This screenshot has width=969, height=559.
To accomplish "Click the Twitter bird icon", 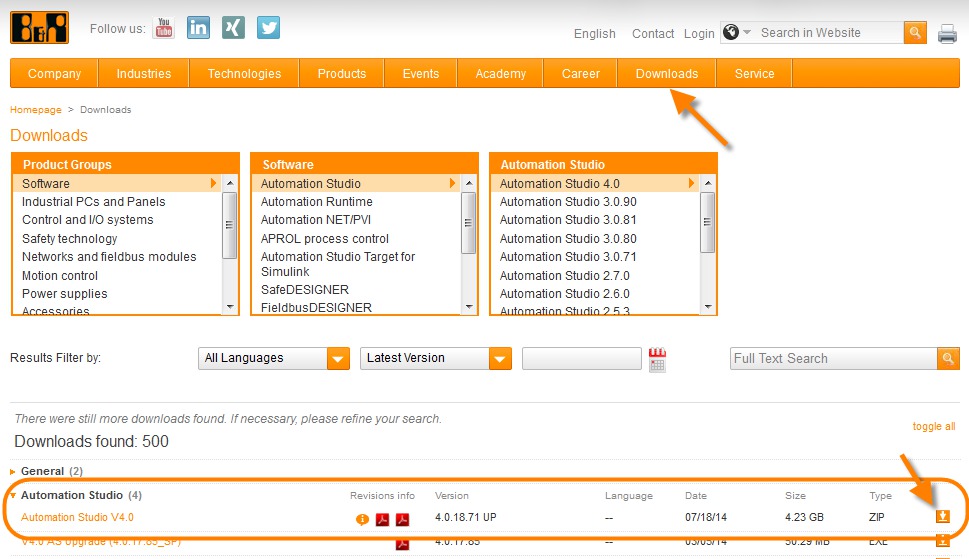I will click(x=268, y=28).
